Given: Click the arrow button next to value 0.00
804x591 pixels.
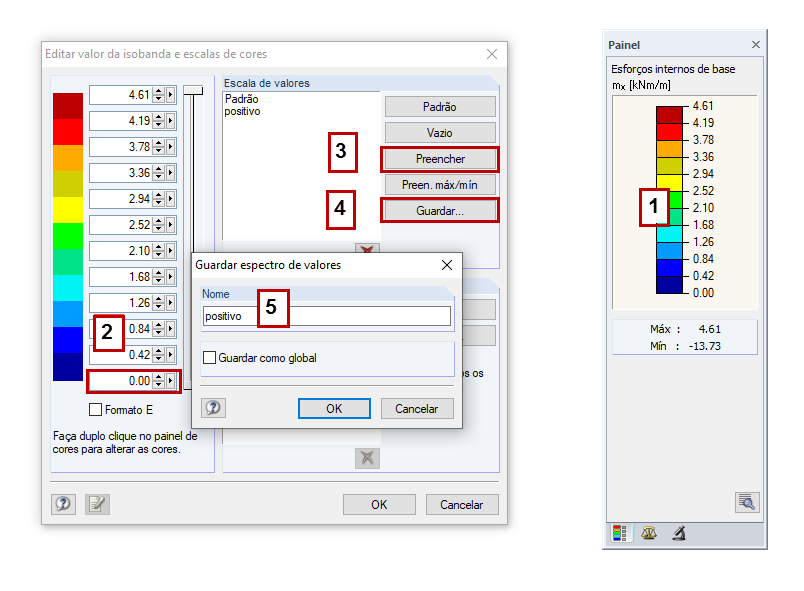Looking at the screenshot, I should click(x=170, y=381).
